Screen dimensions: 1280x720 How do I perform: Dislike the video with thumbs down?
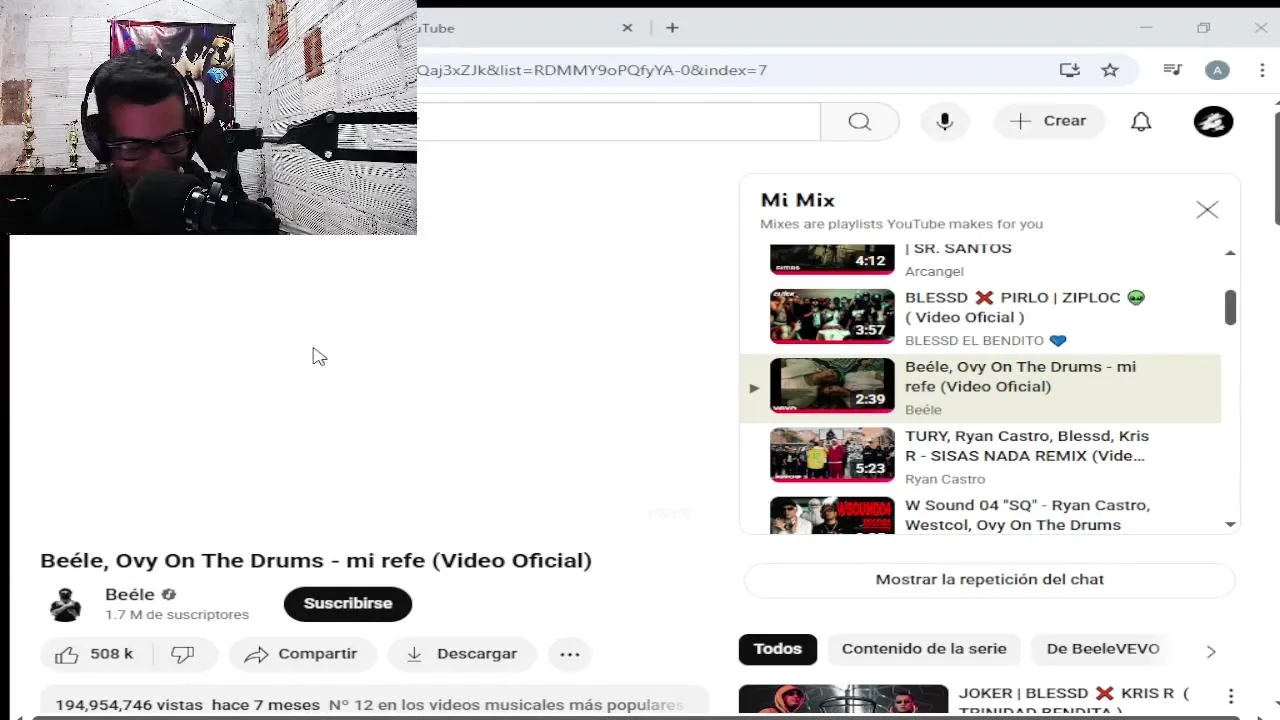click(183, 654)
